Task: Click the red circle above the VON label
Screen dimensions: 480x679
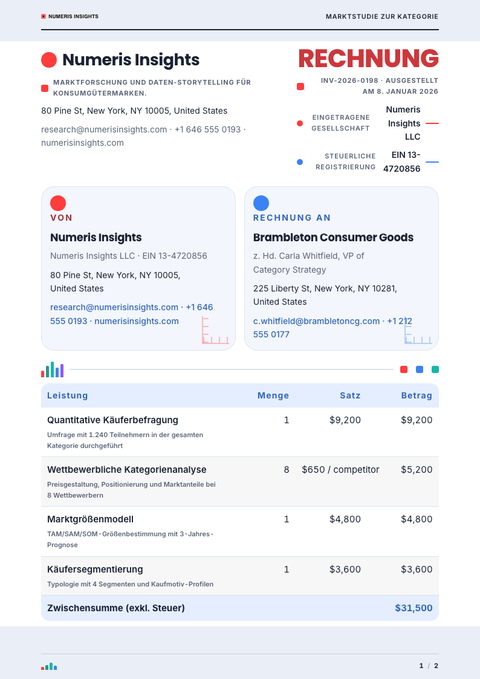Action: click(58, 203)
